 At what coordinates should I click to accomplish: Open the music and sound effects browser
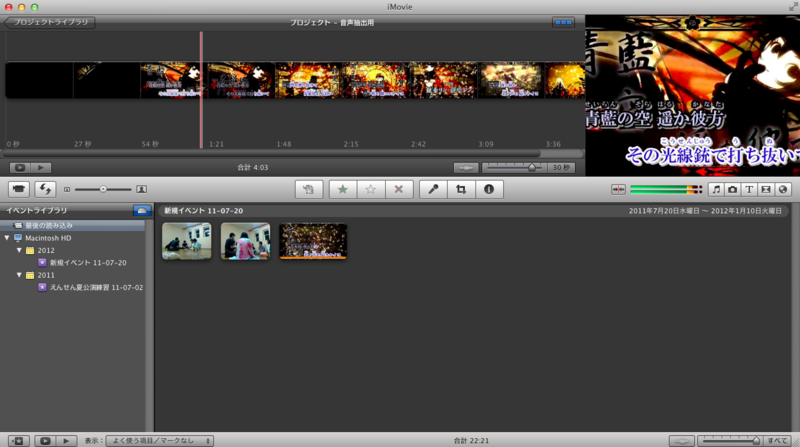tap(716, 189)
